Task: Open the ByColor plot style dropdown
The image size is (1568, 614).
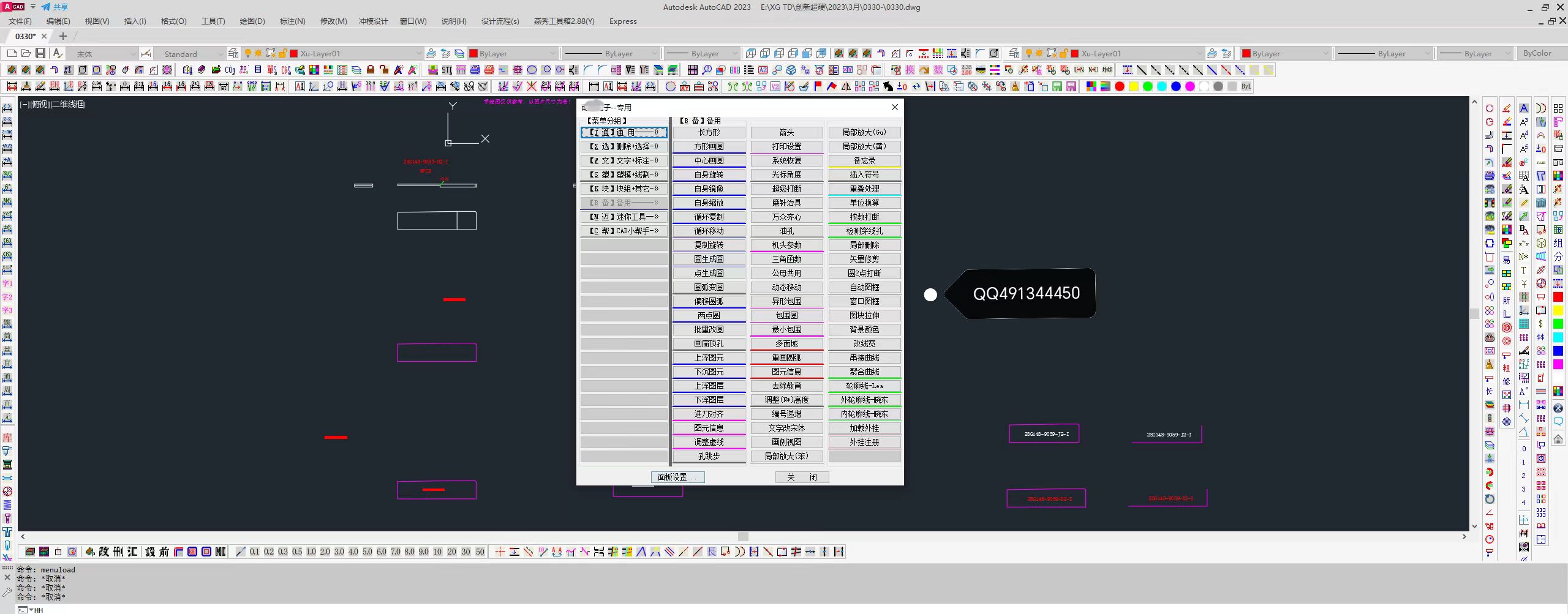Action: coord(1542,53)
